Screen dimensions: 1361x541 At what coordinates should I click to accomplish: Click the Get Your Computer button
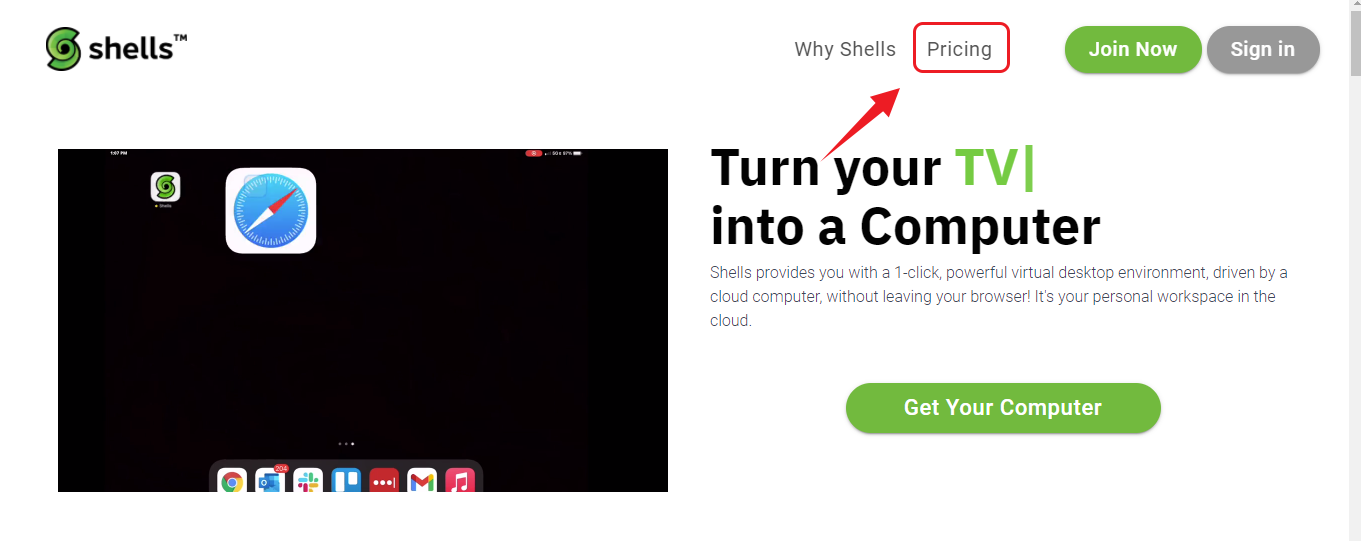(1003, 408)
